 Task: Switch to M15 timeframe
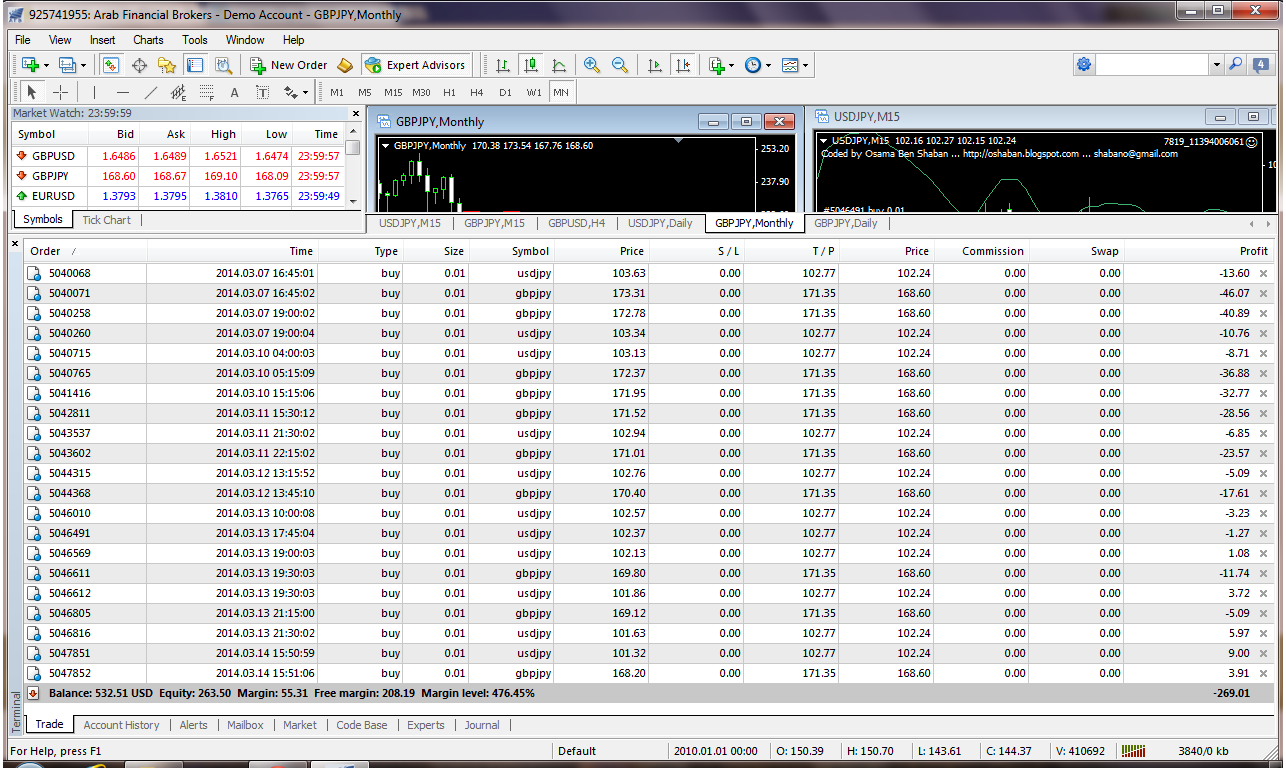pos(393,92)
